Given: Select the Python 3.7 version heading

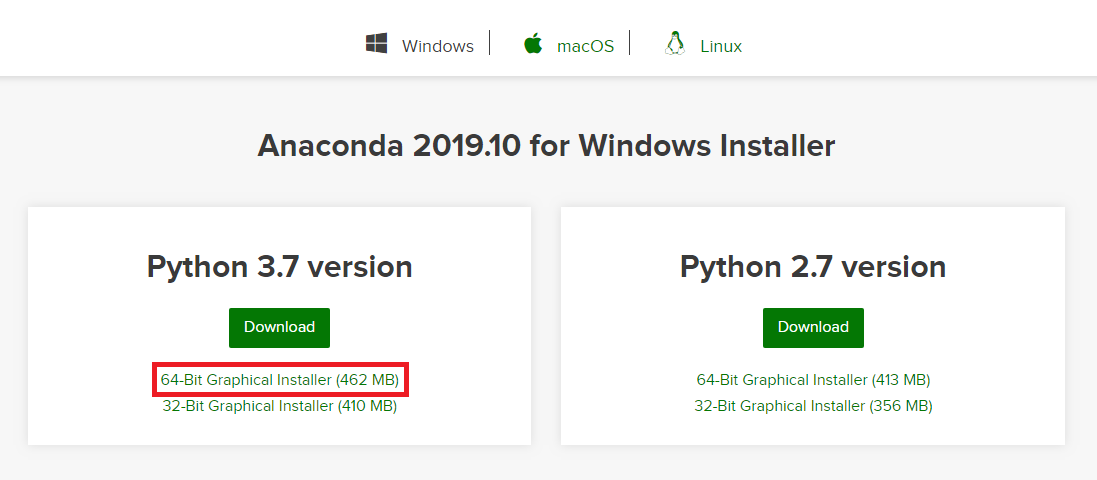Looking at the screenshot, I should (279, 267).
